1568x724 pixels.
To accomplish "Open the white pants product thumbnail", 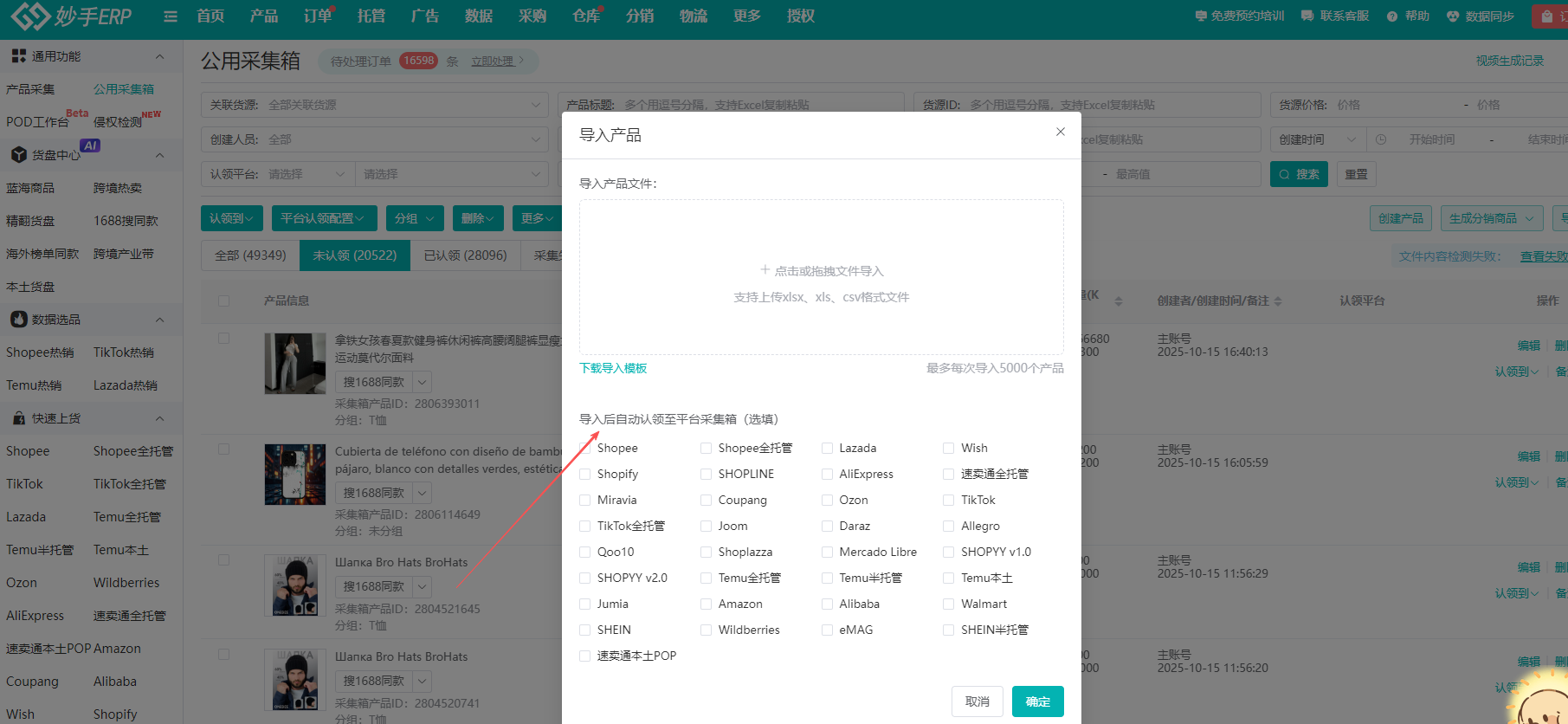I will pyautogui.click(x=295, y=364).
